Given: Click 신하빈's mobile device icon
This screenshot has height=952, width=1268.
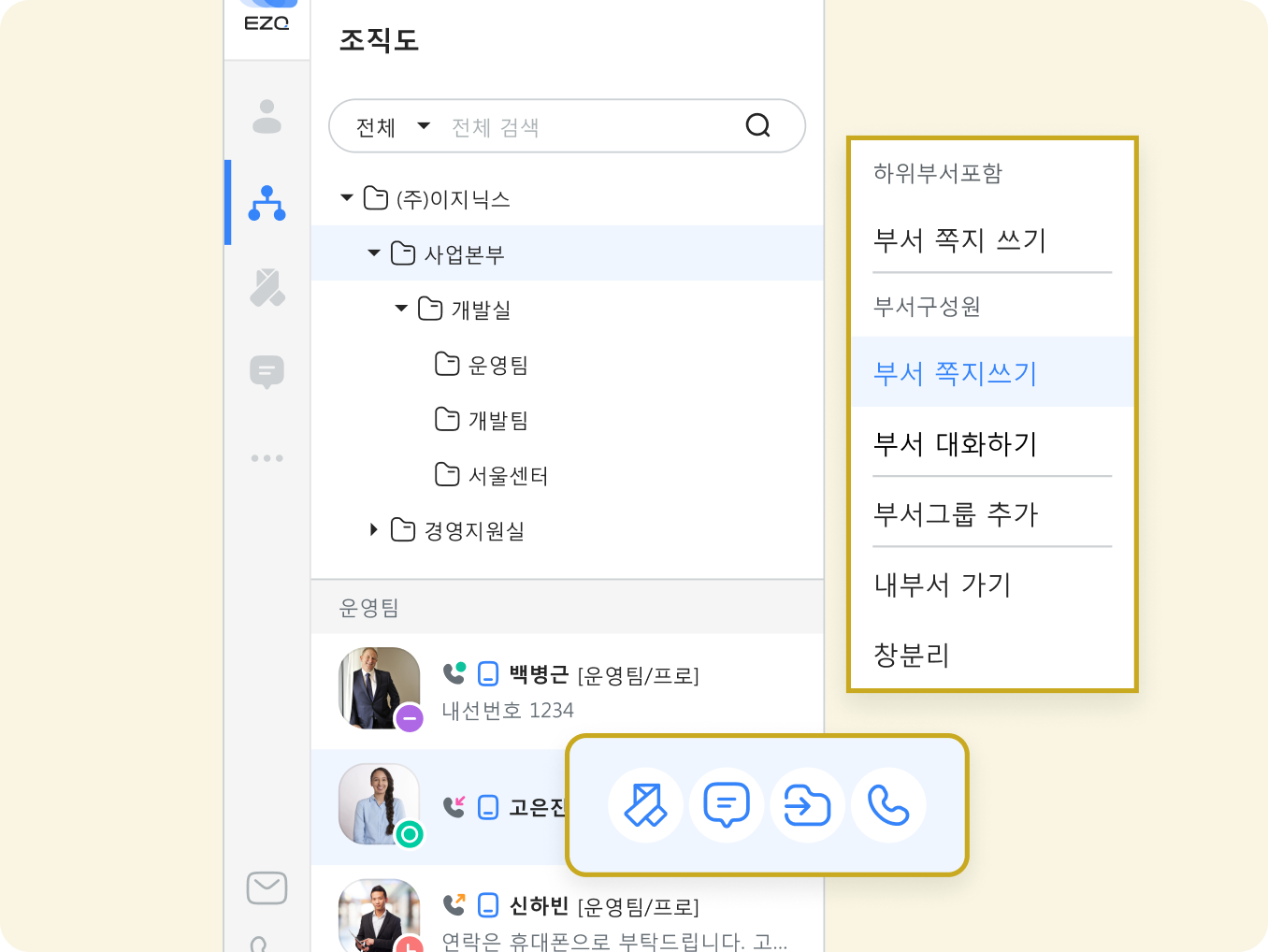Looking at the screenshot, I should (488, 905).
